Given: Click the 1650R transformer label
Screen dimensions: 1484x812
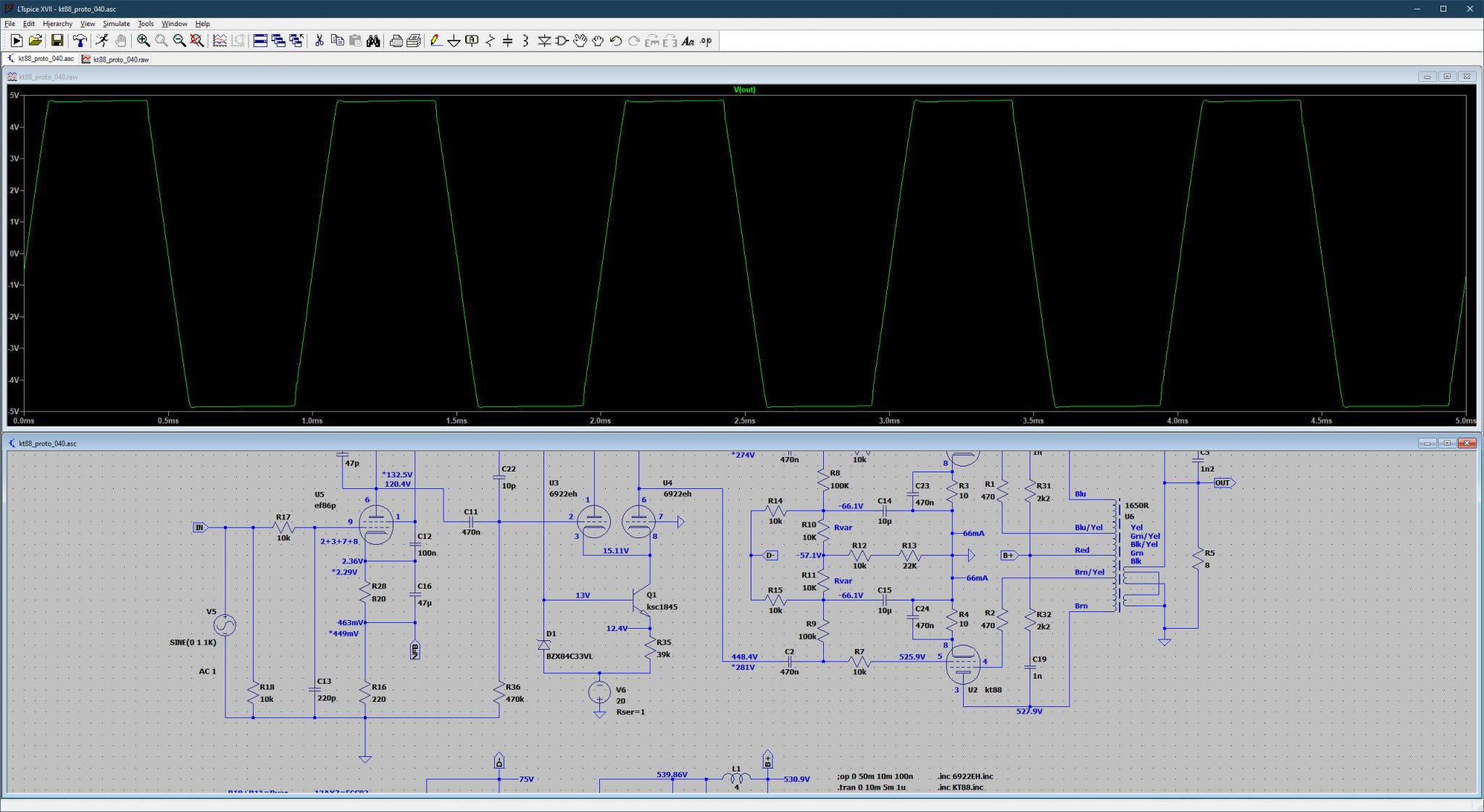Looking at the screenshot, I should pyautogui.click(x=1136, y=506).
